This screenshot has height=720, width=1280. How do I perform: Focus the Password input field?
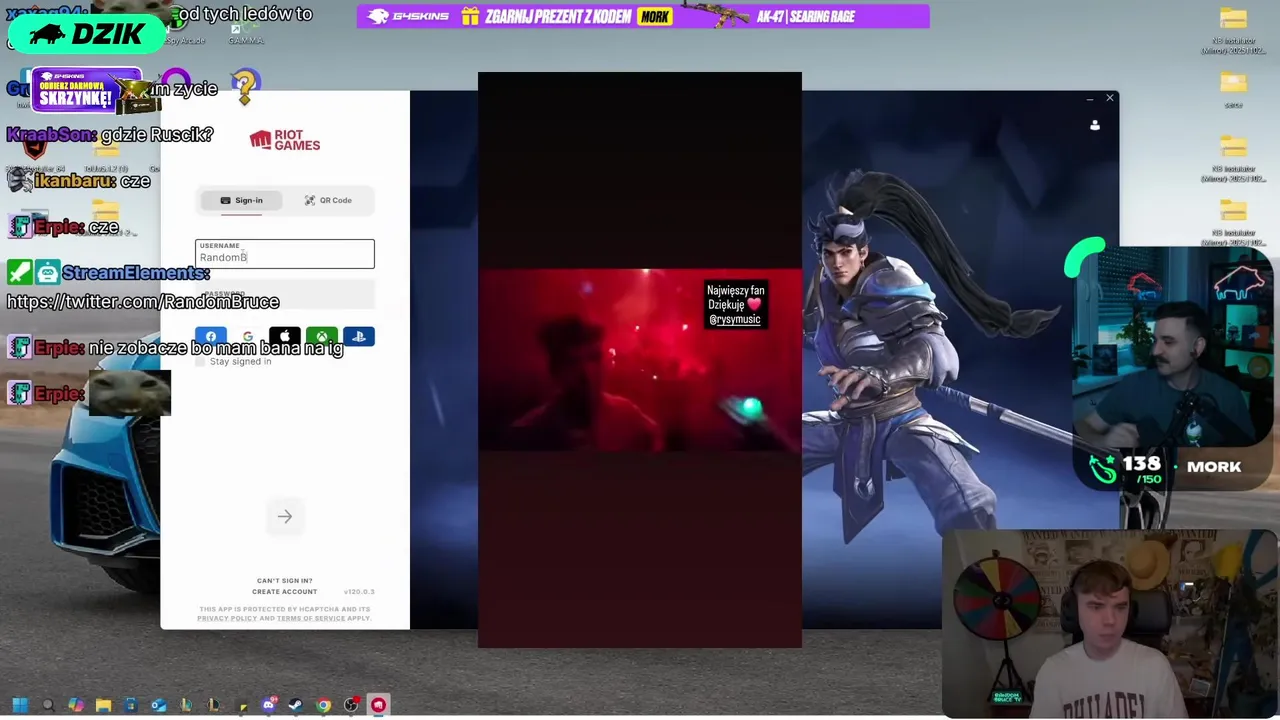(285, 294)
